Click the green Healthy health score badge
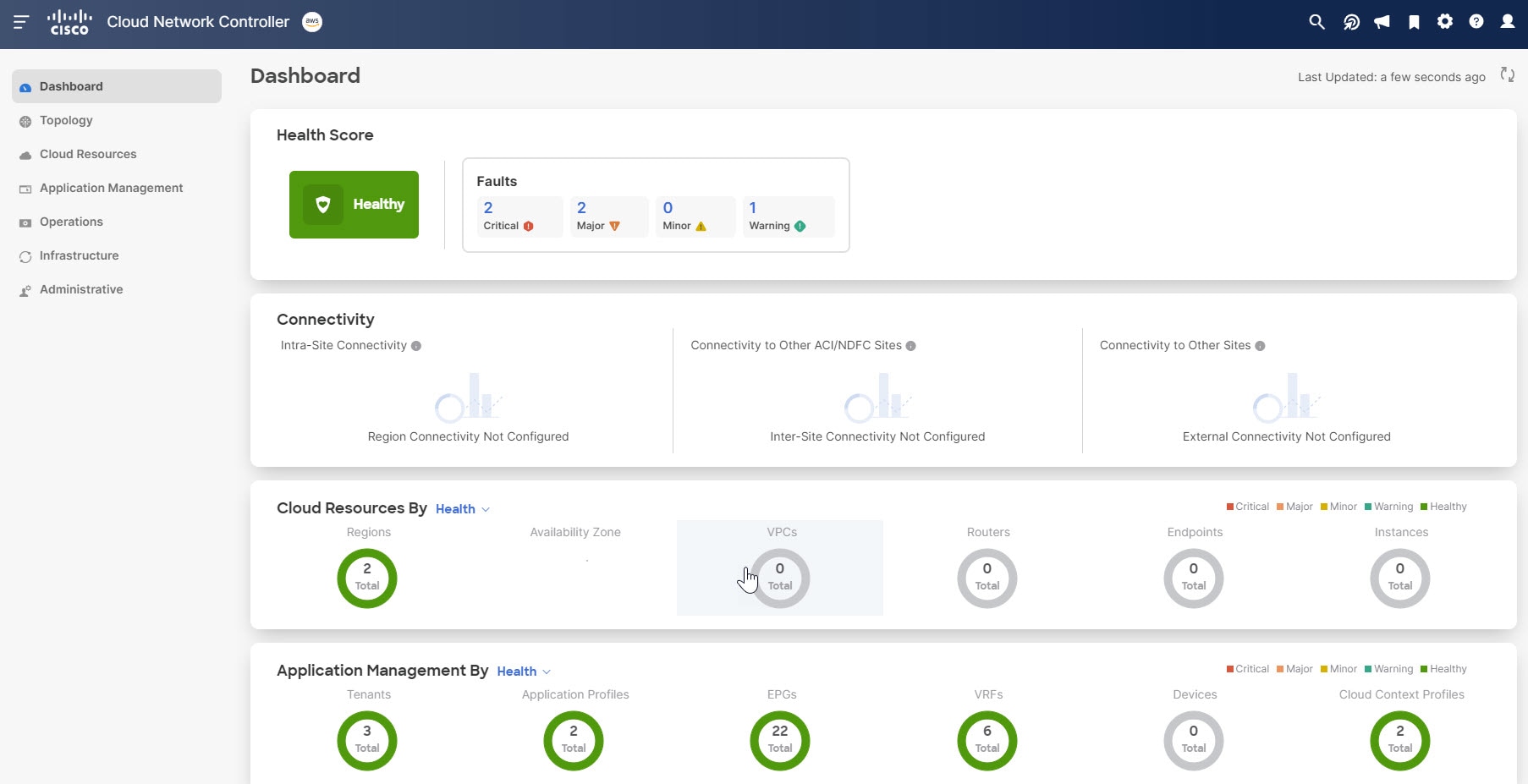 pos(354,204)
